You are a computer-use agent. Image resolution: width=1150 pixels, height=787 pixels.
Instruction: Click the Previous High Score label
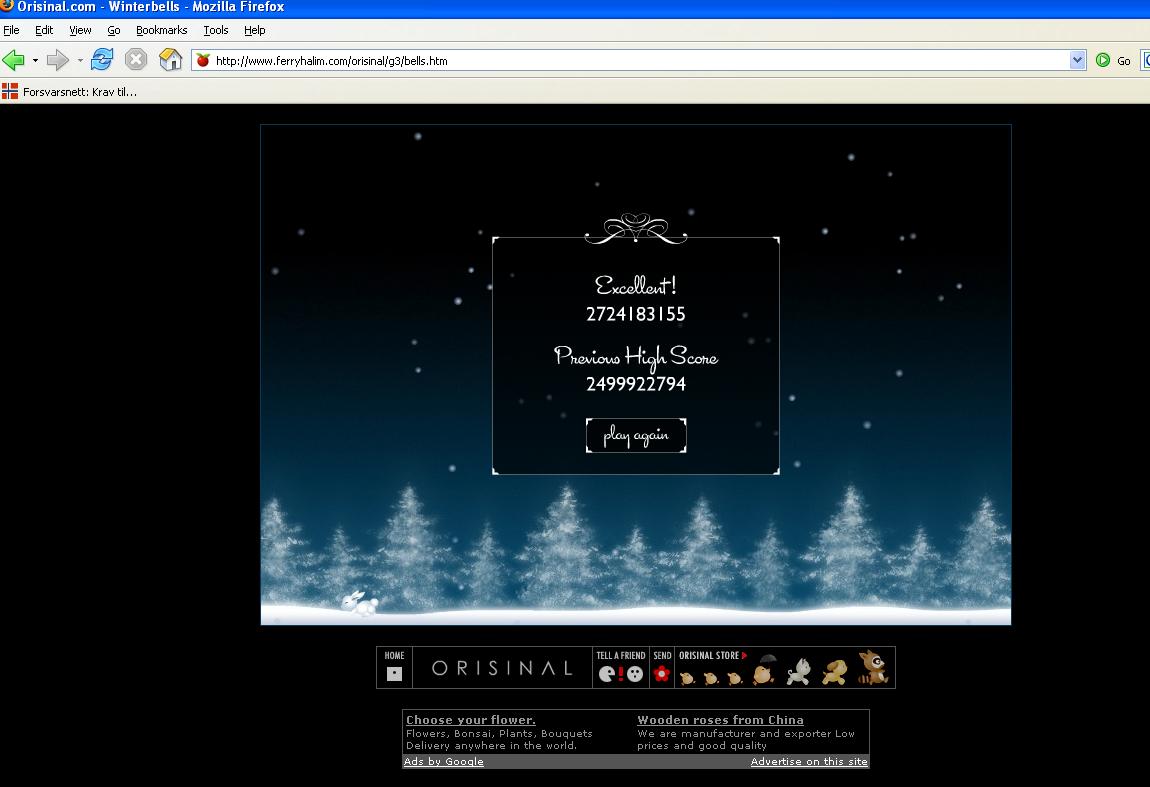click(x=636, y=357)
